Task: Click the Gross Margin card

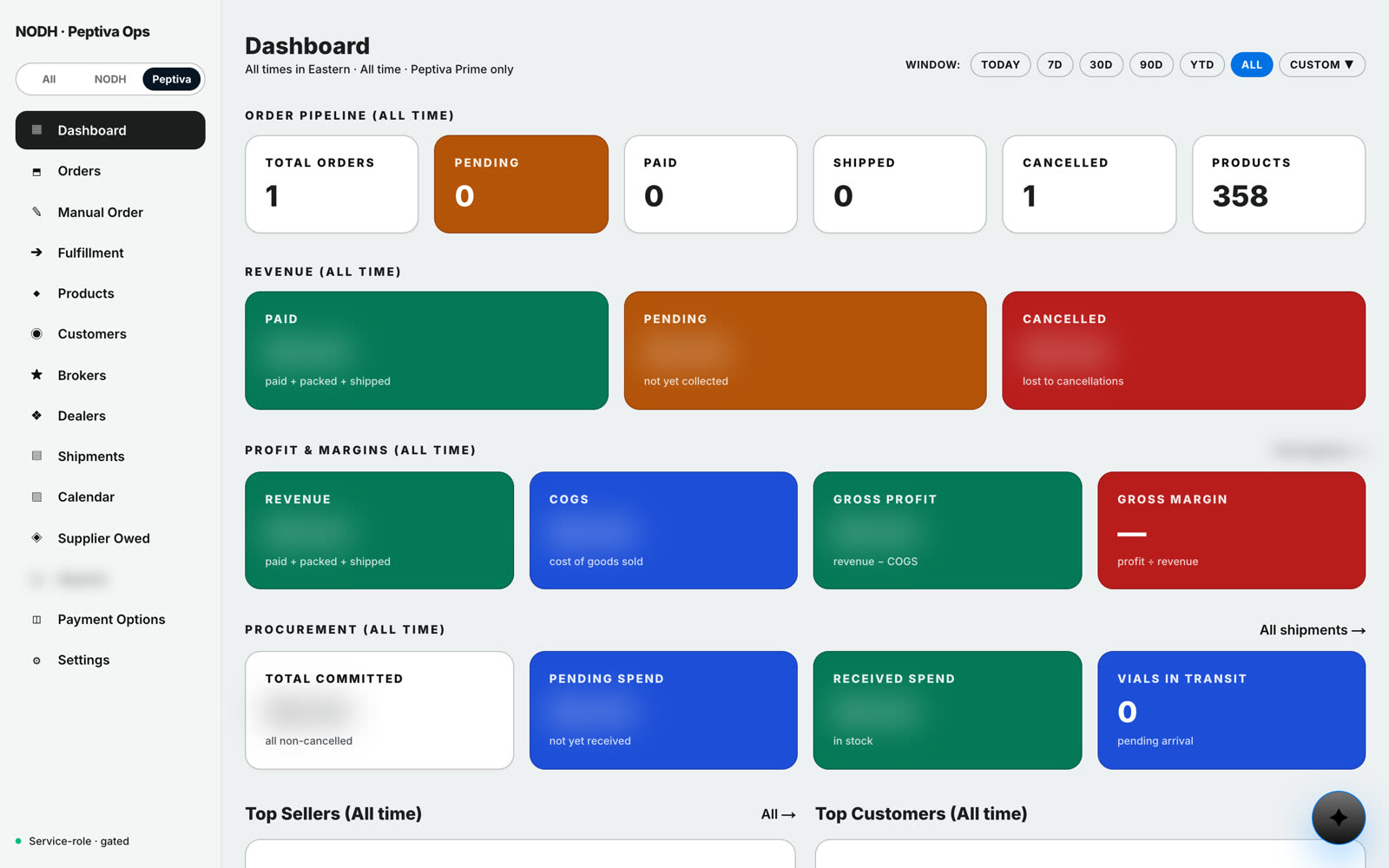Action: click(x=1231, y=530)
